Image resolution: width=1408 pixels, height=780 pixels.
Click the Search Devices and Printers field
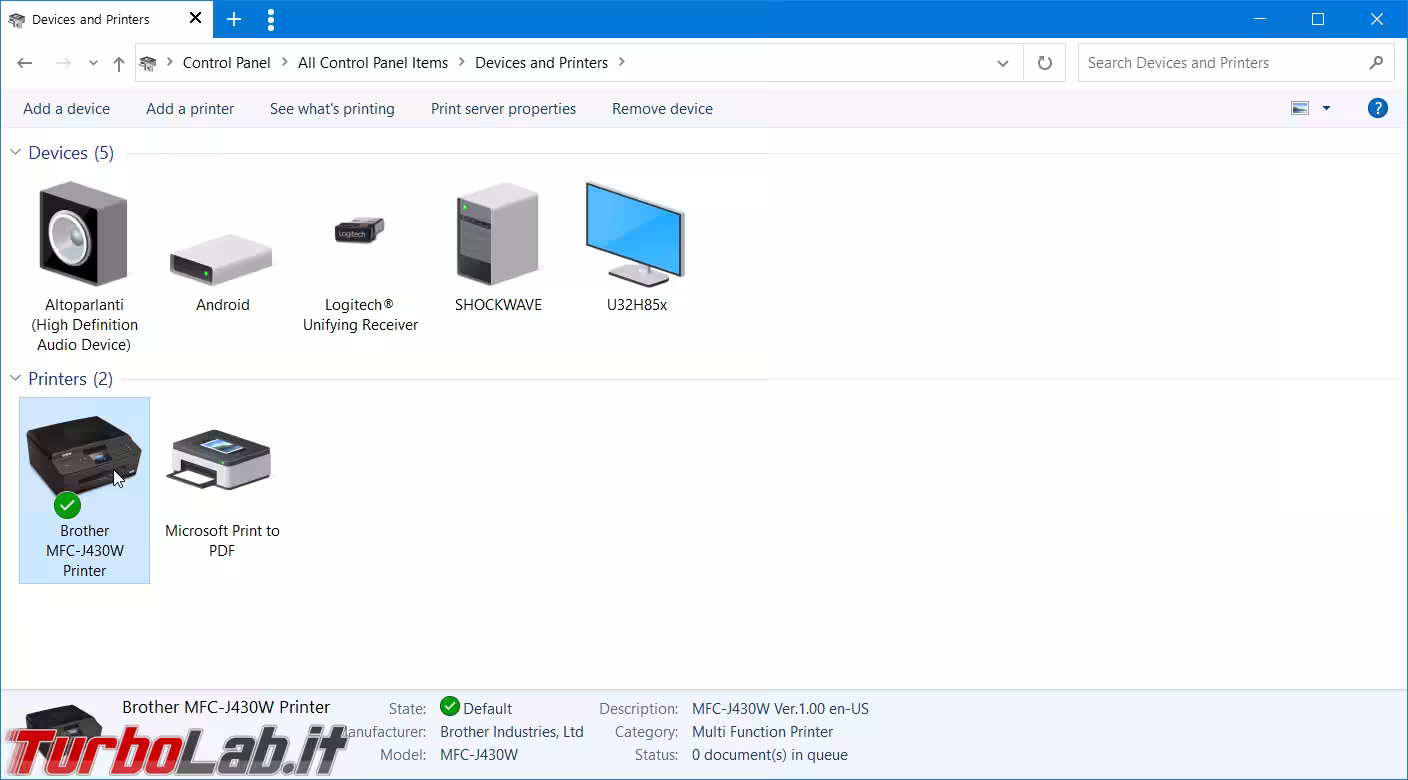1225,63
